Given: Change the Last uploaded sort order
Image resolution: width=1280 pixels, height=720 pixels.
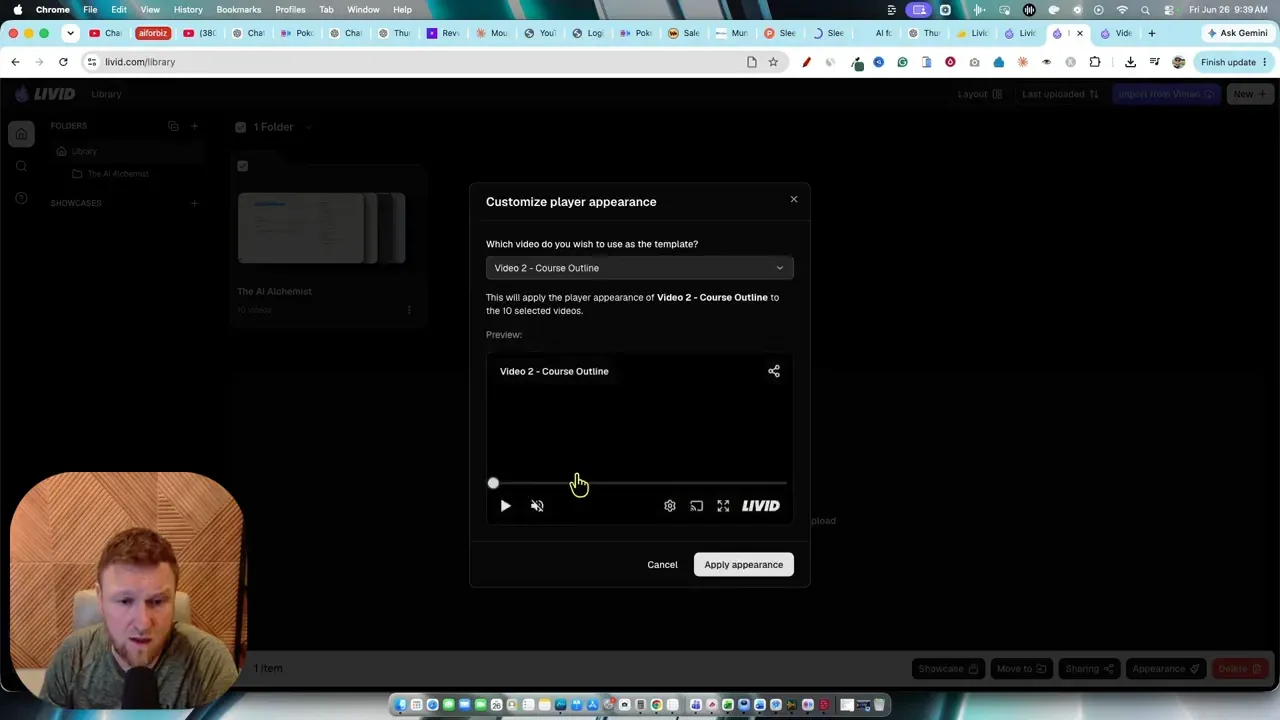Looking at the screenshot, I should coord(1060,94).
